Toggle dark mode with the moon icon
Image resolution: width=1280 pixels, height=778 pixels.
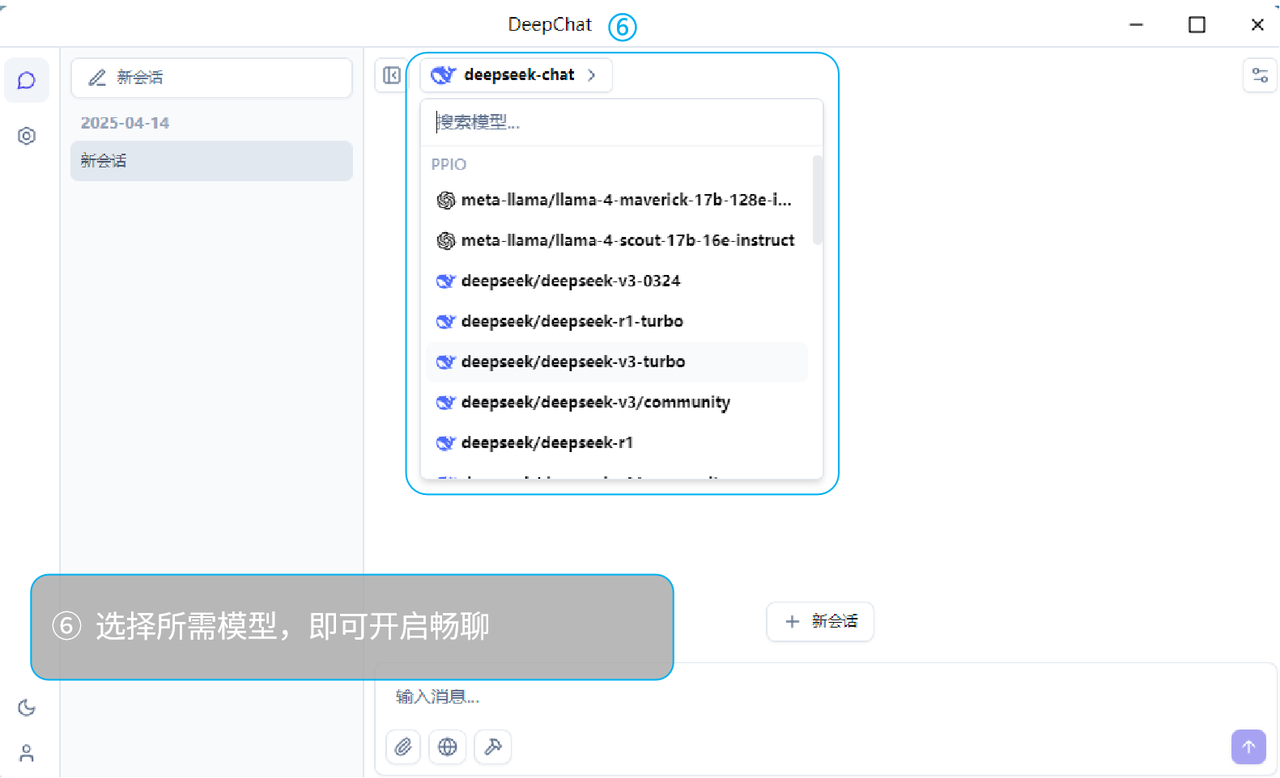26,707
